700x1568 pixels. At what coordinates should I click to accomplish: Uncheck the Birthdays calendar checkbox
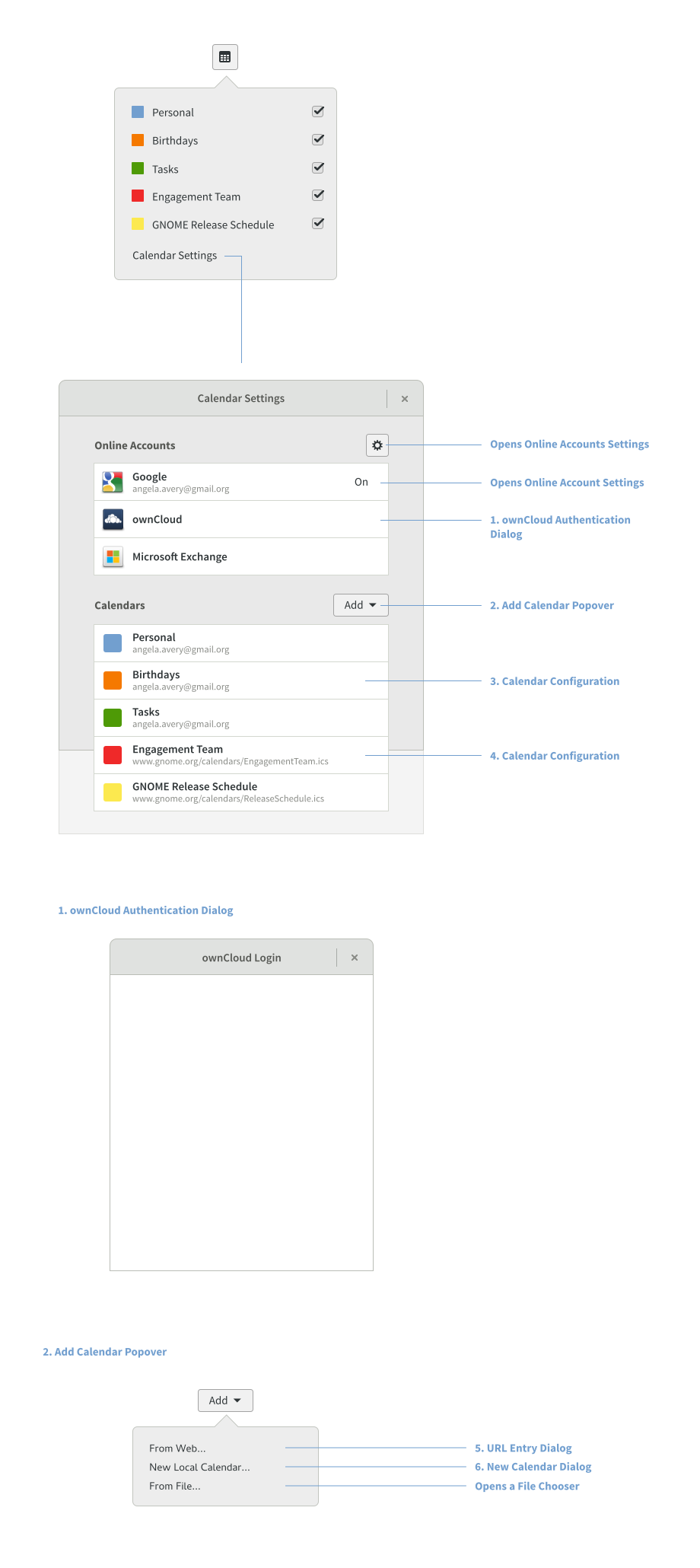pyautogui.click(x=318, y=140)
